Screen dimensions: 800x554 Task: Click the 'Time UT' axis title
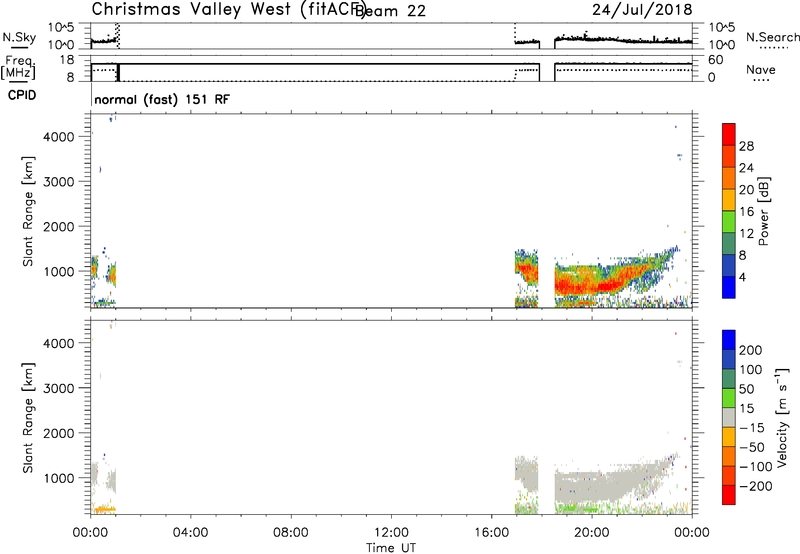pos(391,548)
